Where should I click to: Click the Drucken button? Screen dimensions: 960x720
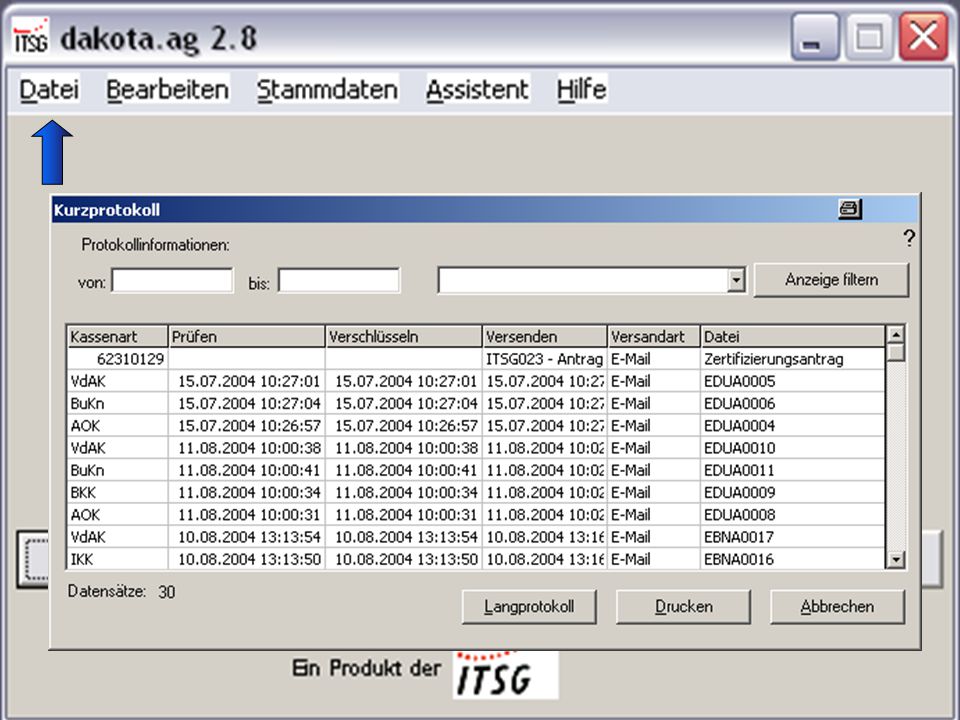pyautogui.click(x=683, y=607)
